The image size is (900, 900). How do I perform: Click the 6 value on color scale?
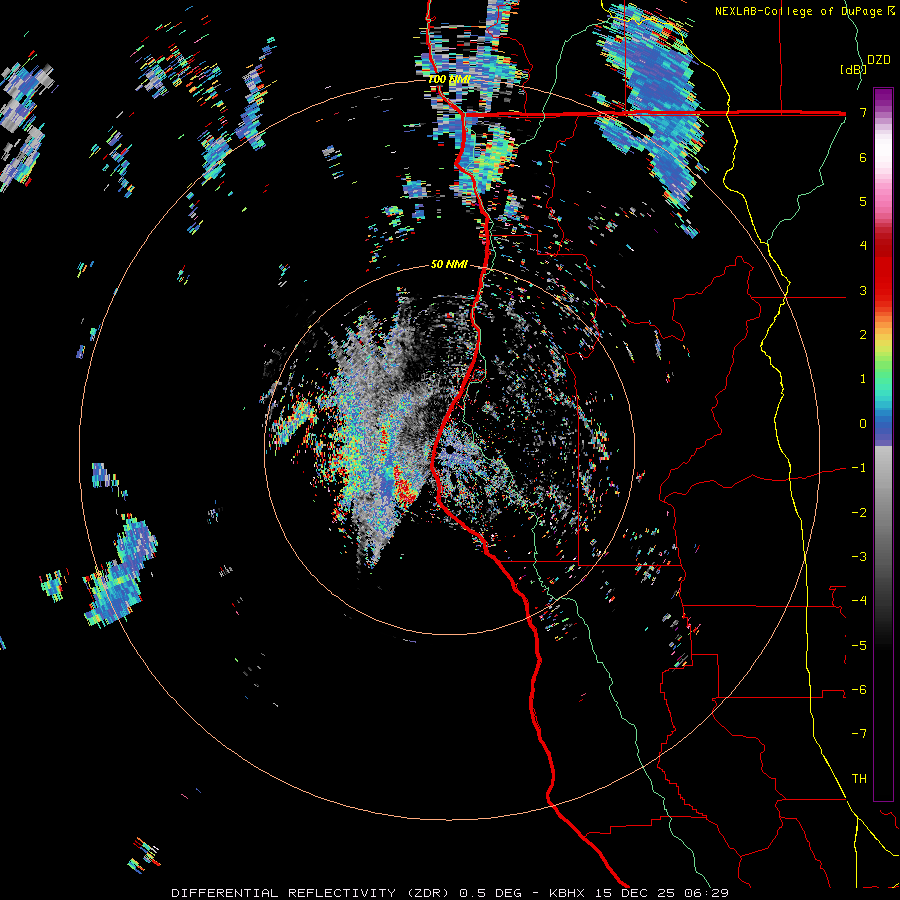point(863,157)
